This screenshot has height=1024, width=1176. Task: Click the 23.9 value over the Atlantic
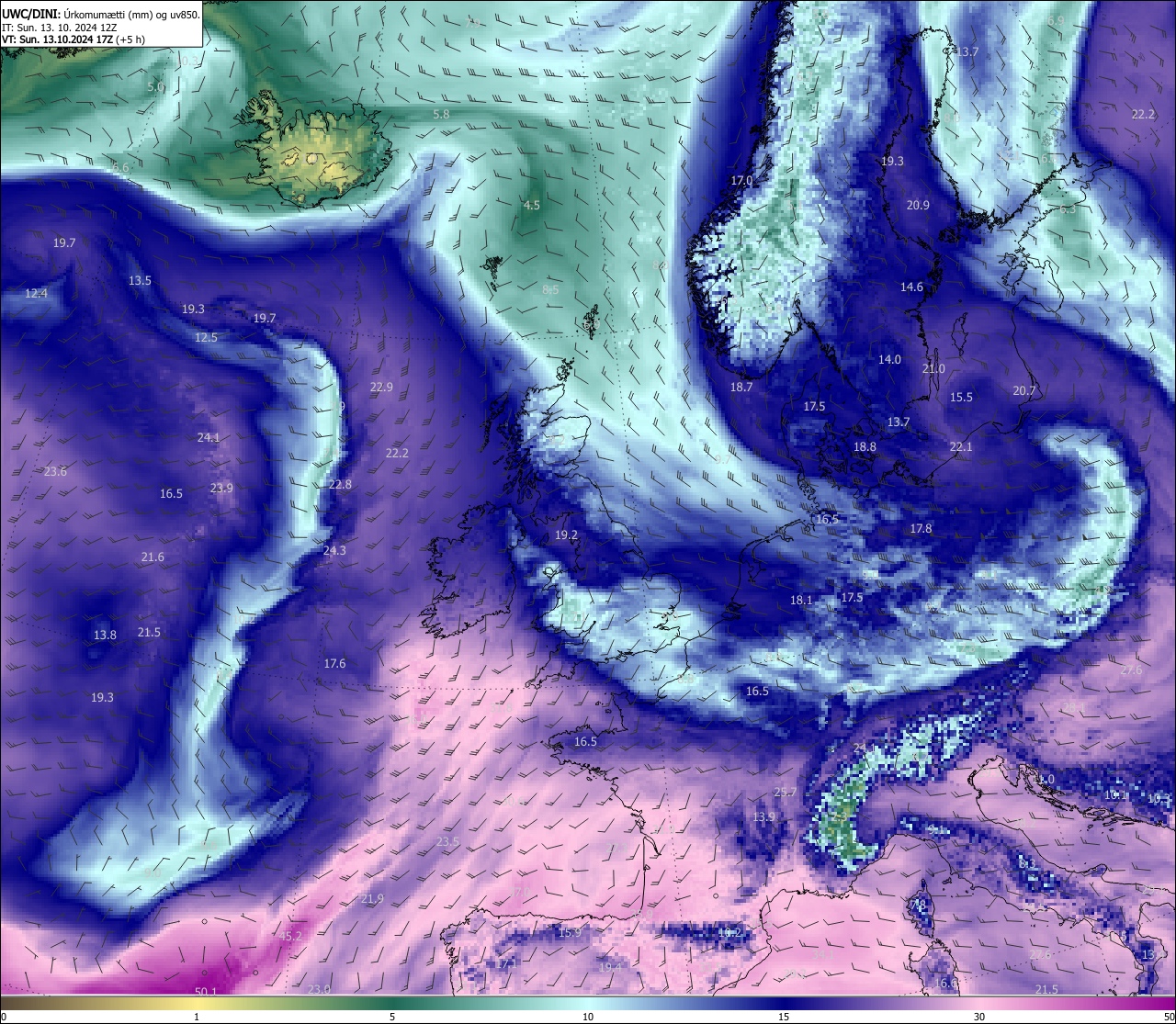[x=221, y=488]
